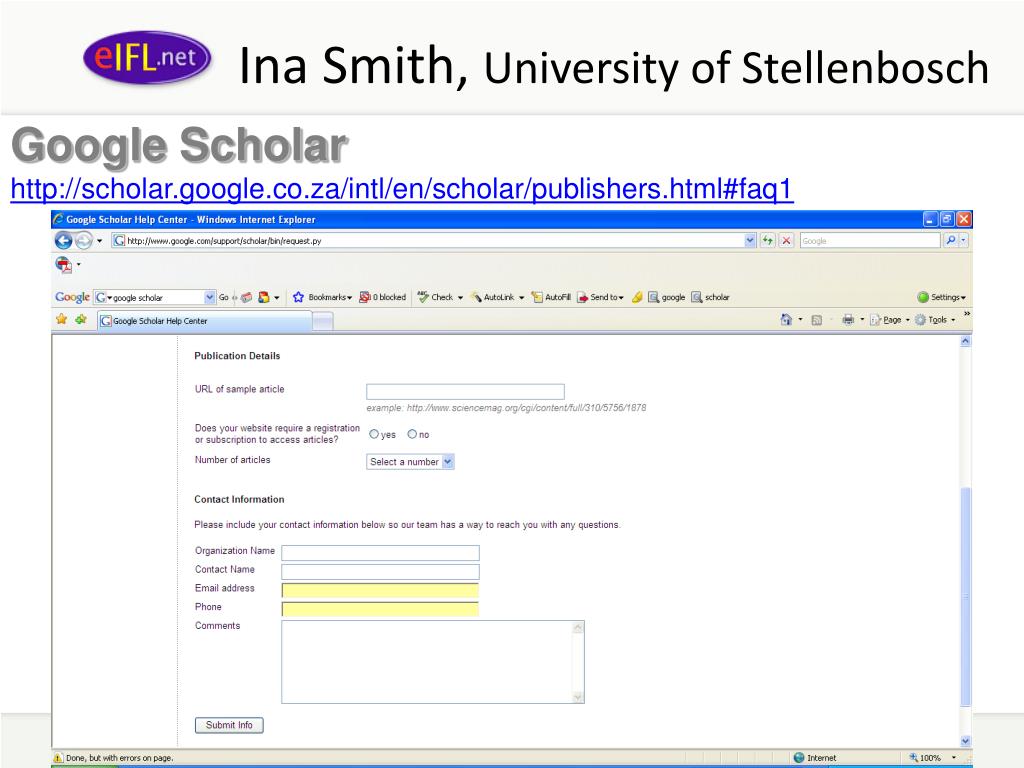Screen dimensions: 1024x768
Task: Click the Google search box in IE
Action: point(870,240)
